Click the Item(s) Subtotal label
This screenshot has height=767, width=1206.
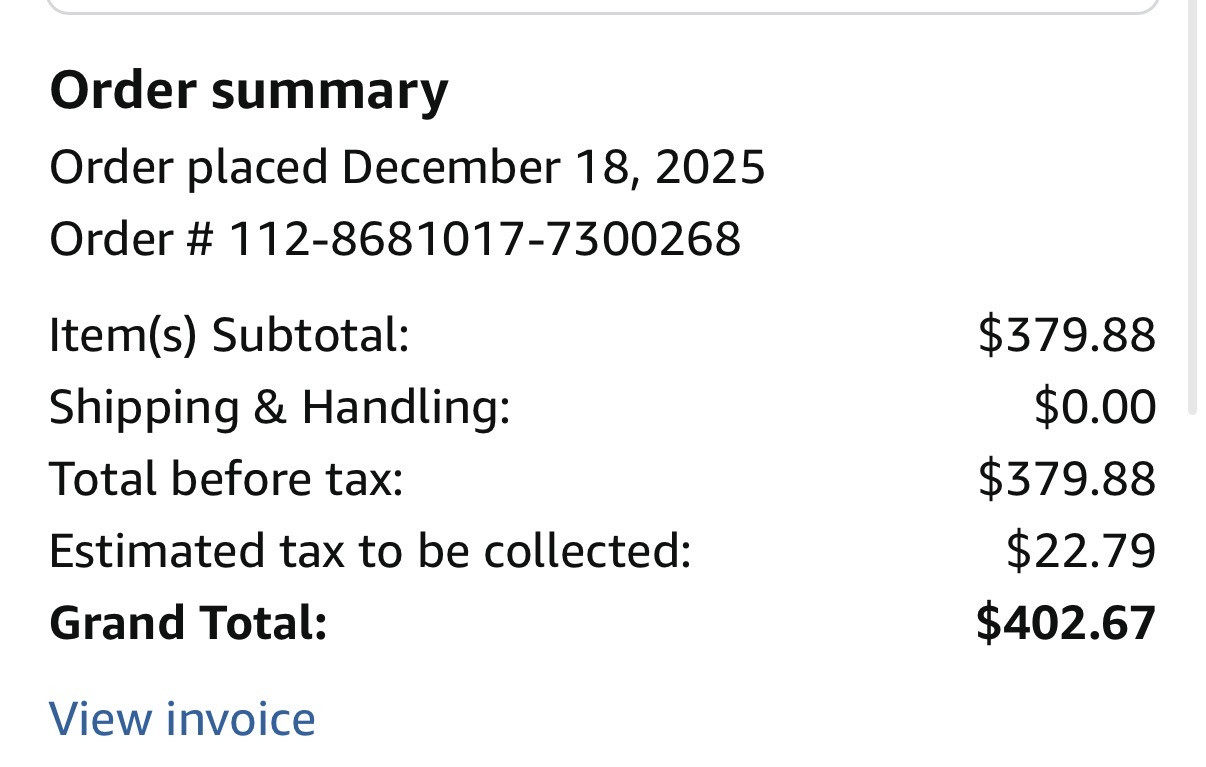(x=229, y=335)
